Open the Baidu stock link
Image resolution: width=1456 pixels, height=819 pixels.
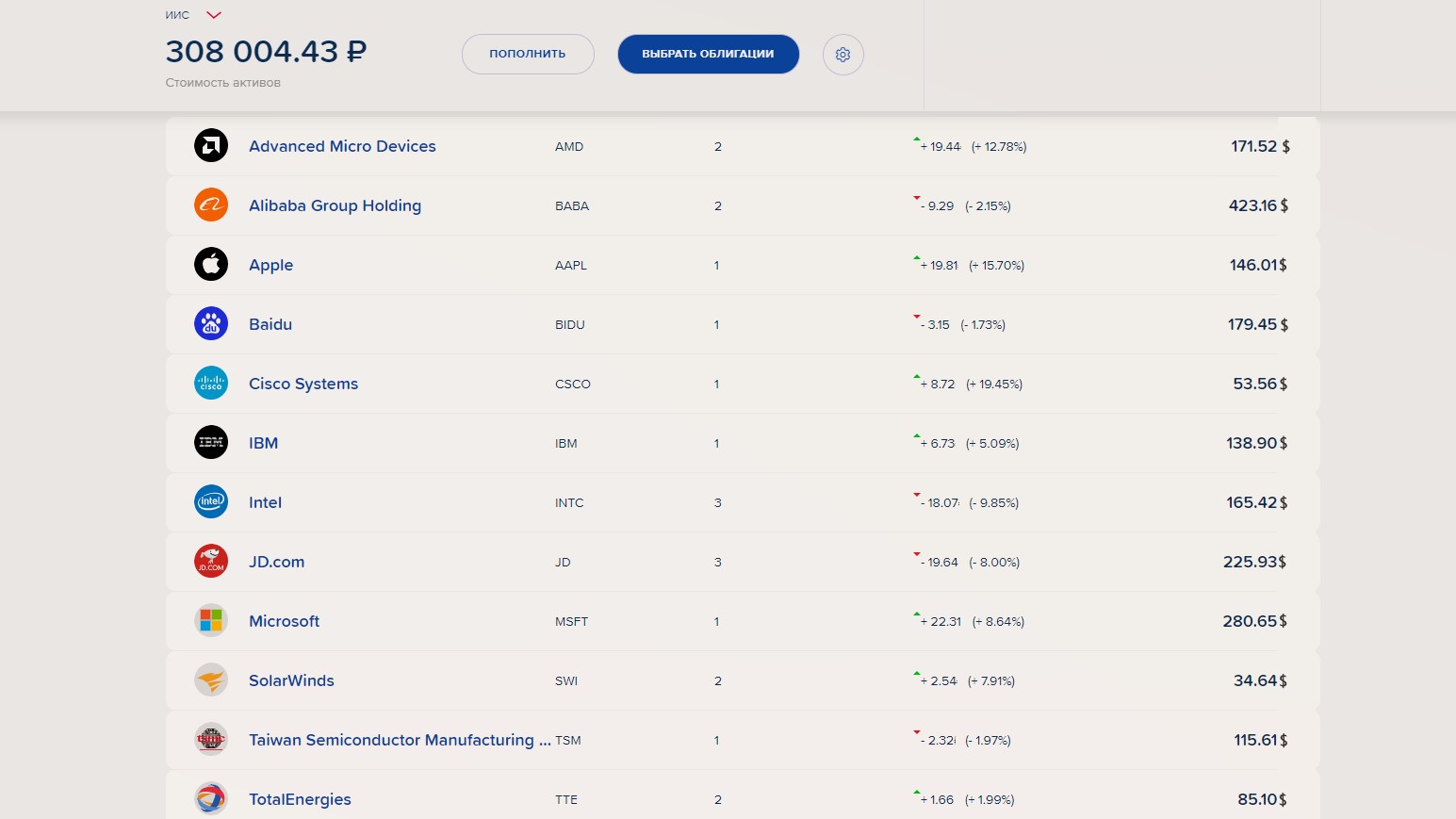point(270,324)
